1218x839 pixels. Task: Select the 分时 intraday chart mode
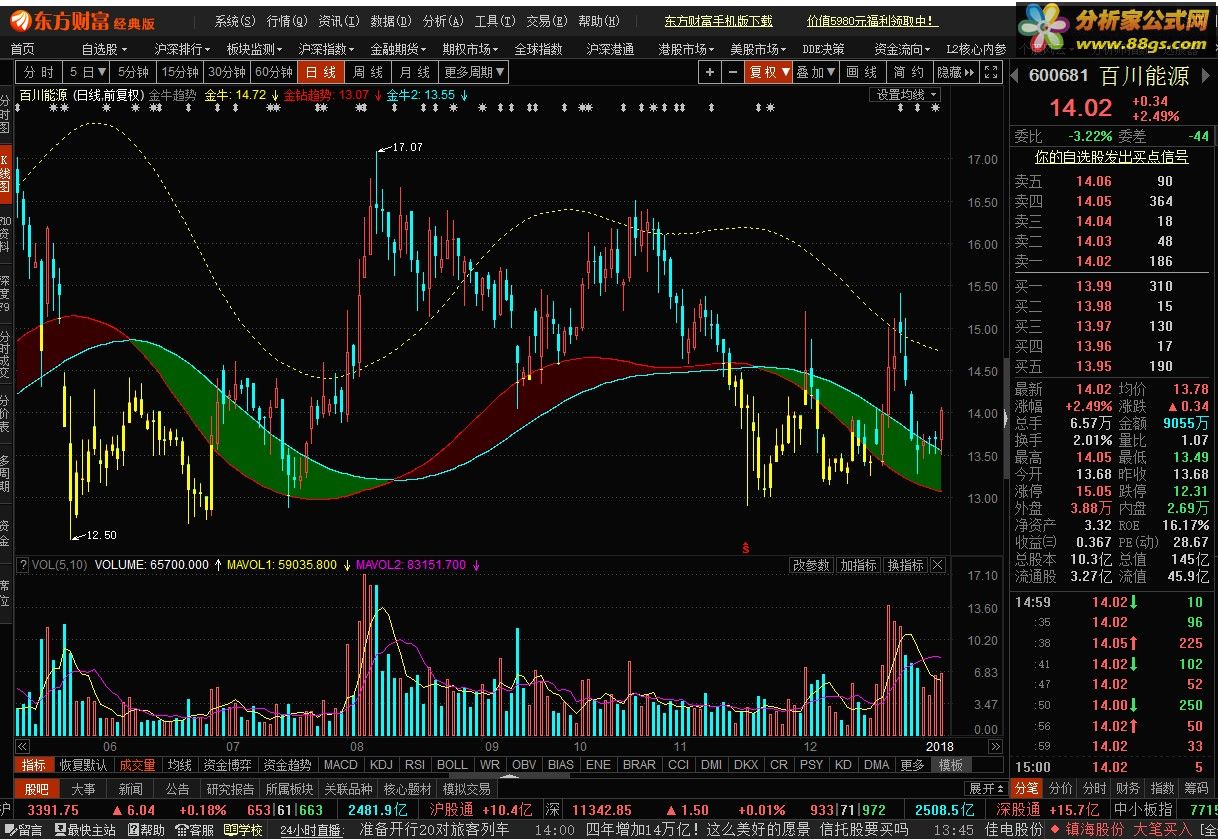[x=37, y=72]
